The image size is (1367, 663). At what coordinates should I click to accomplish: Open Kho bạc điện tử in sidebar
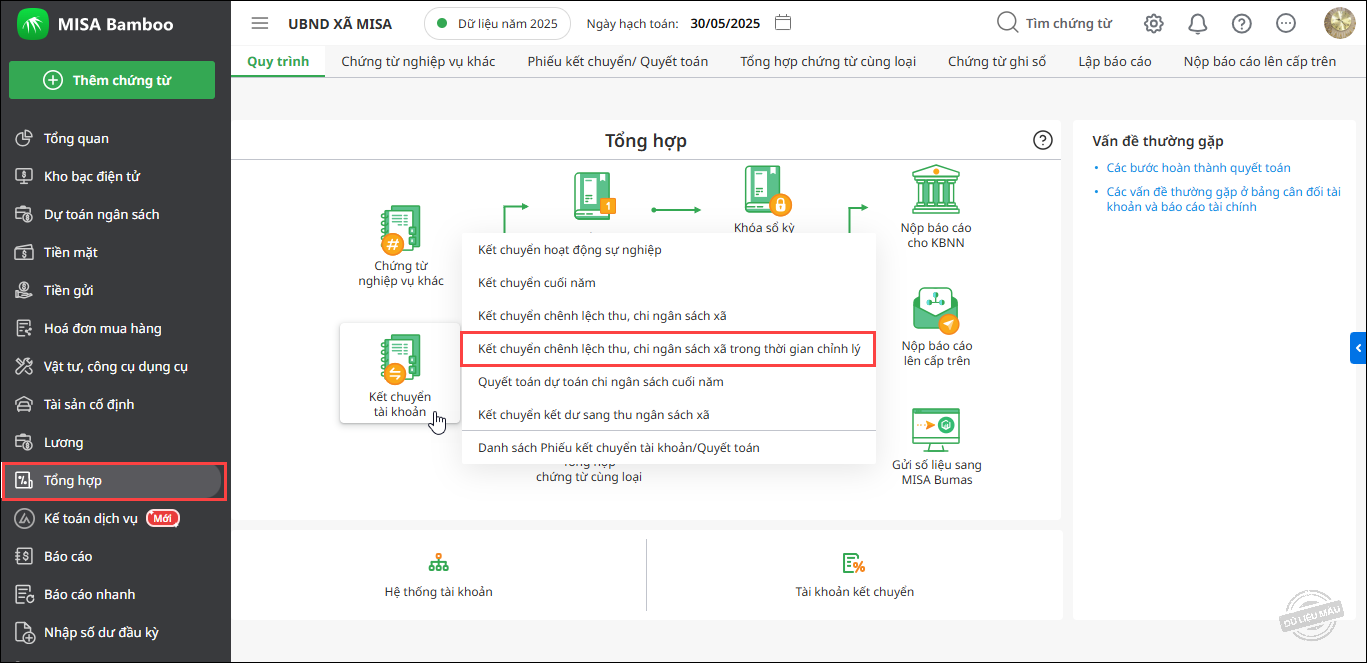(115, 176)
